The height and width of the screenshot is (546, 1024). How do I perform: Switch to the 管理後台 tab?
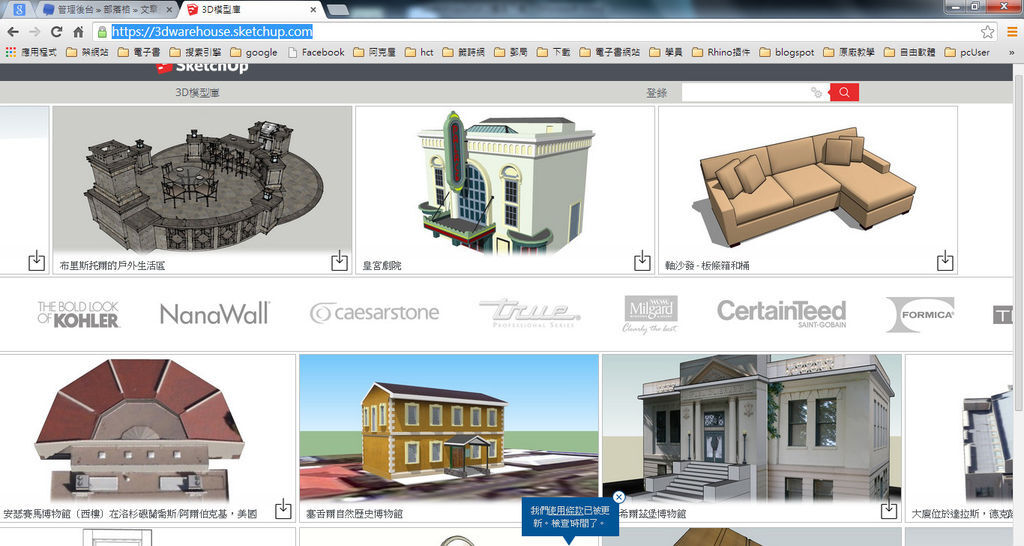[106, 9]
